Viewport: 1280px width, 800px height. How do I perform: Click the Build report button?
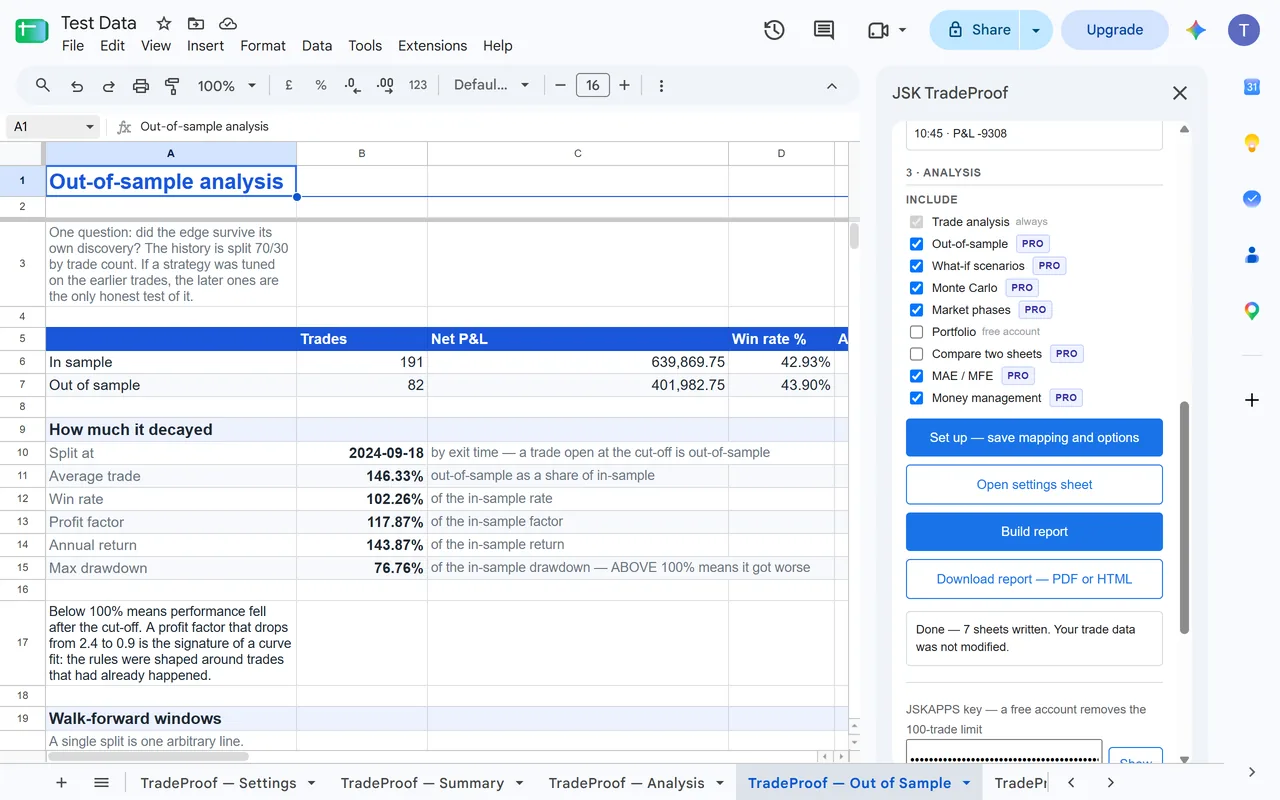1034,532
